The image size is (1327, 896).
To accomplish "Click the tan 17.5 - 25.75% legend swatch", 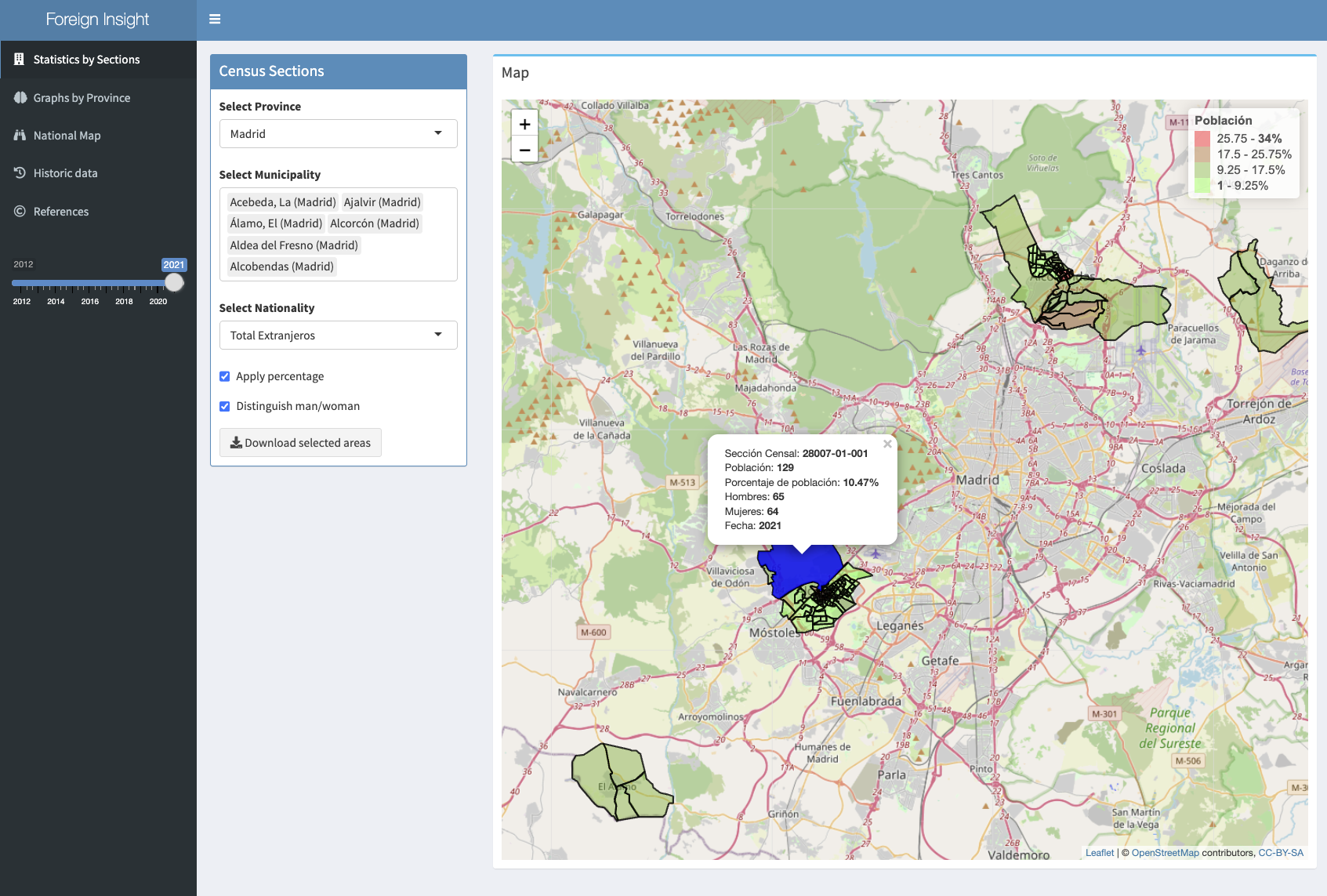I will point(1202,154).
